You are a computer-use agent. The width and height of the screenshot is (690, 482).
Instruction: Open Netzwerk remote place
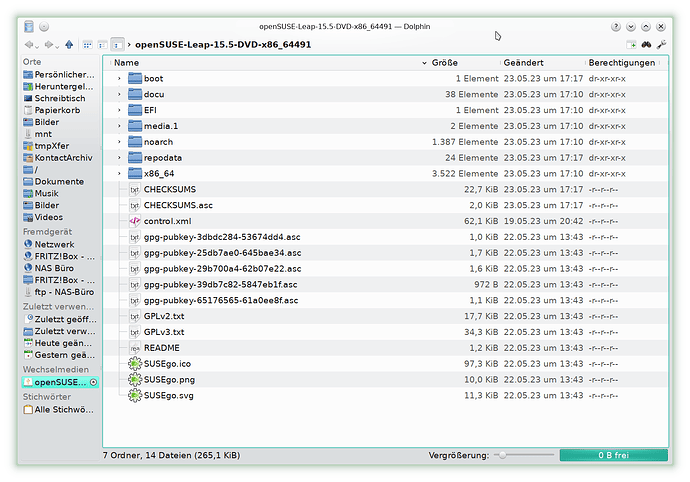[x=60, y=244]
